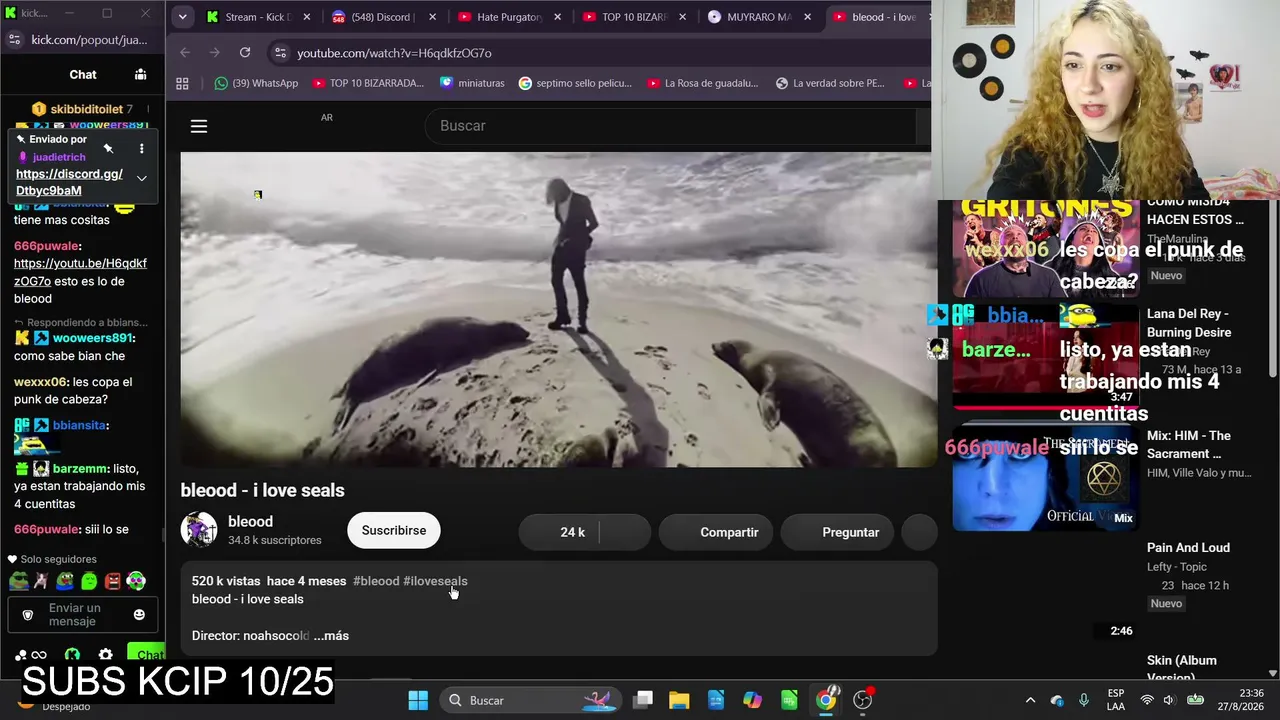Image resolution: width=1280 pixels, height=720 pixels.
Task: Open Copilot from the taskbar
Action: pyautogui.click(x=752, y=700)
